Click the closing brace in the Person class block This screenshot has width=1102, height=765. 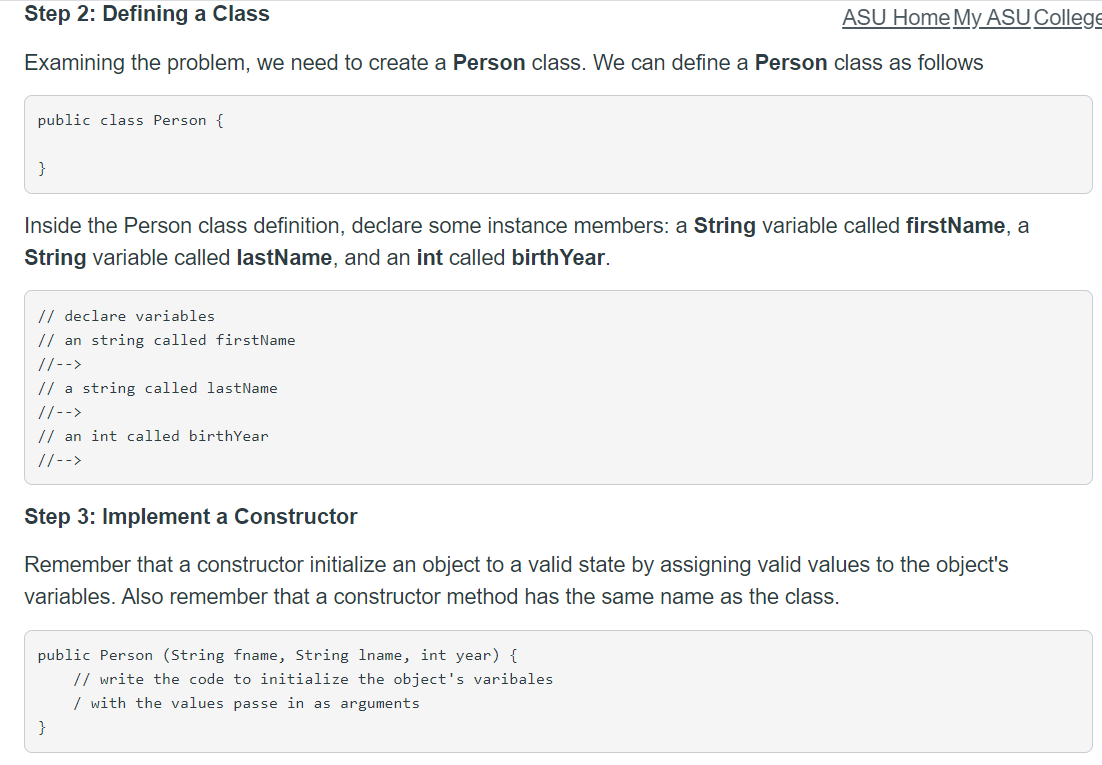click(41, 168)
